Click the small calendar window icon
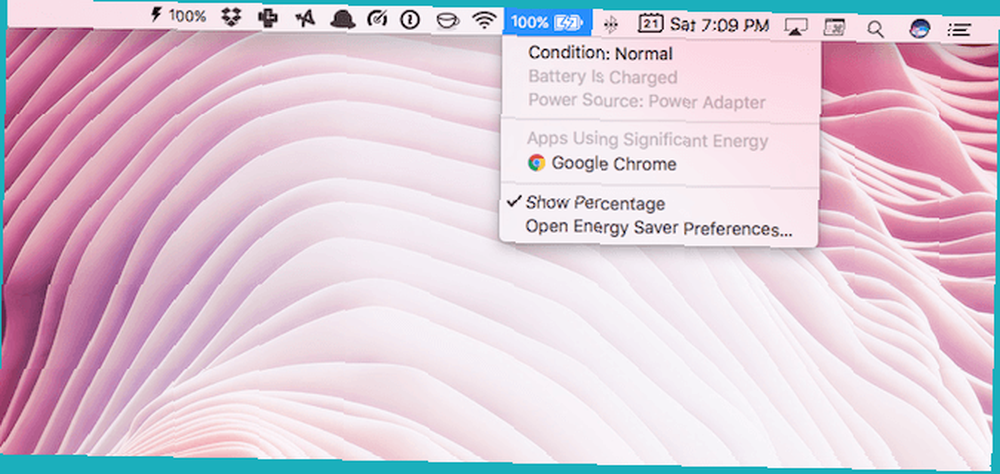 click(834, 27)
